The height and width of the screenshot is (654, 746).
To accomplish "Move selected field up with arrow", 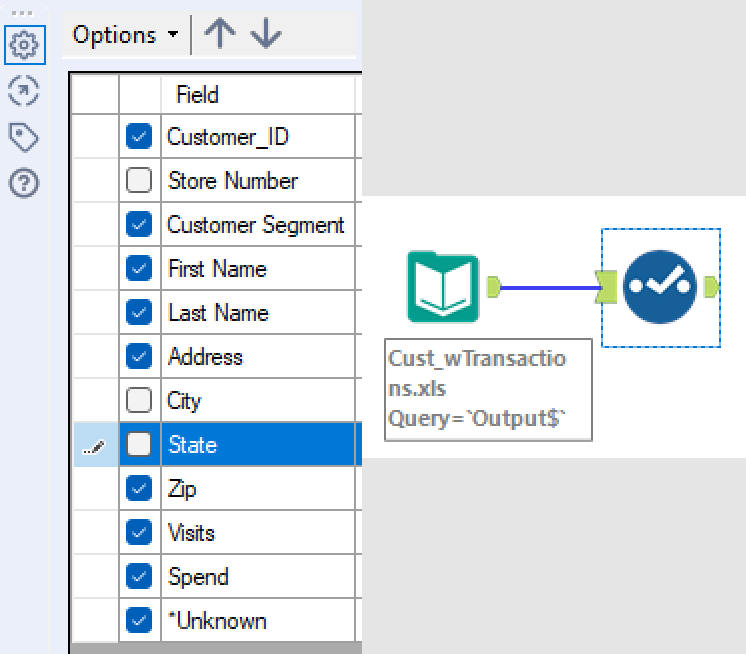I will click(x=219, y=34).
